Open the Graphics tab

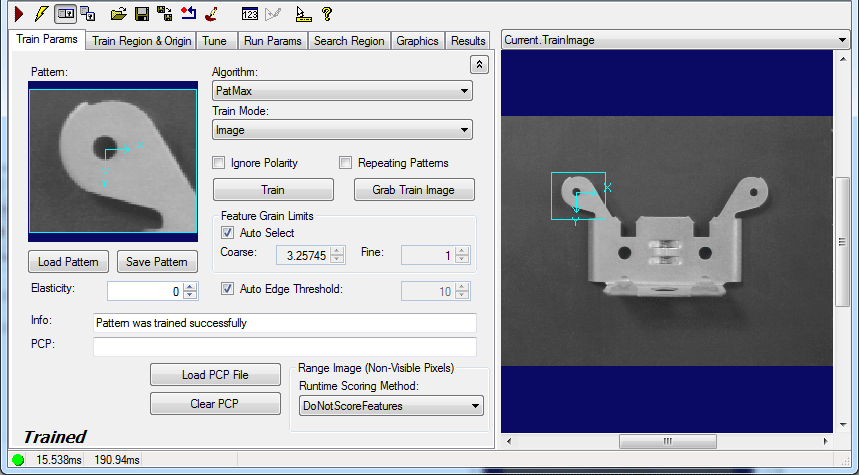[417, 41]
